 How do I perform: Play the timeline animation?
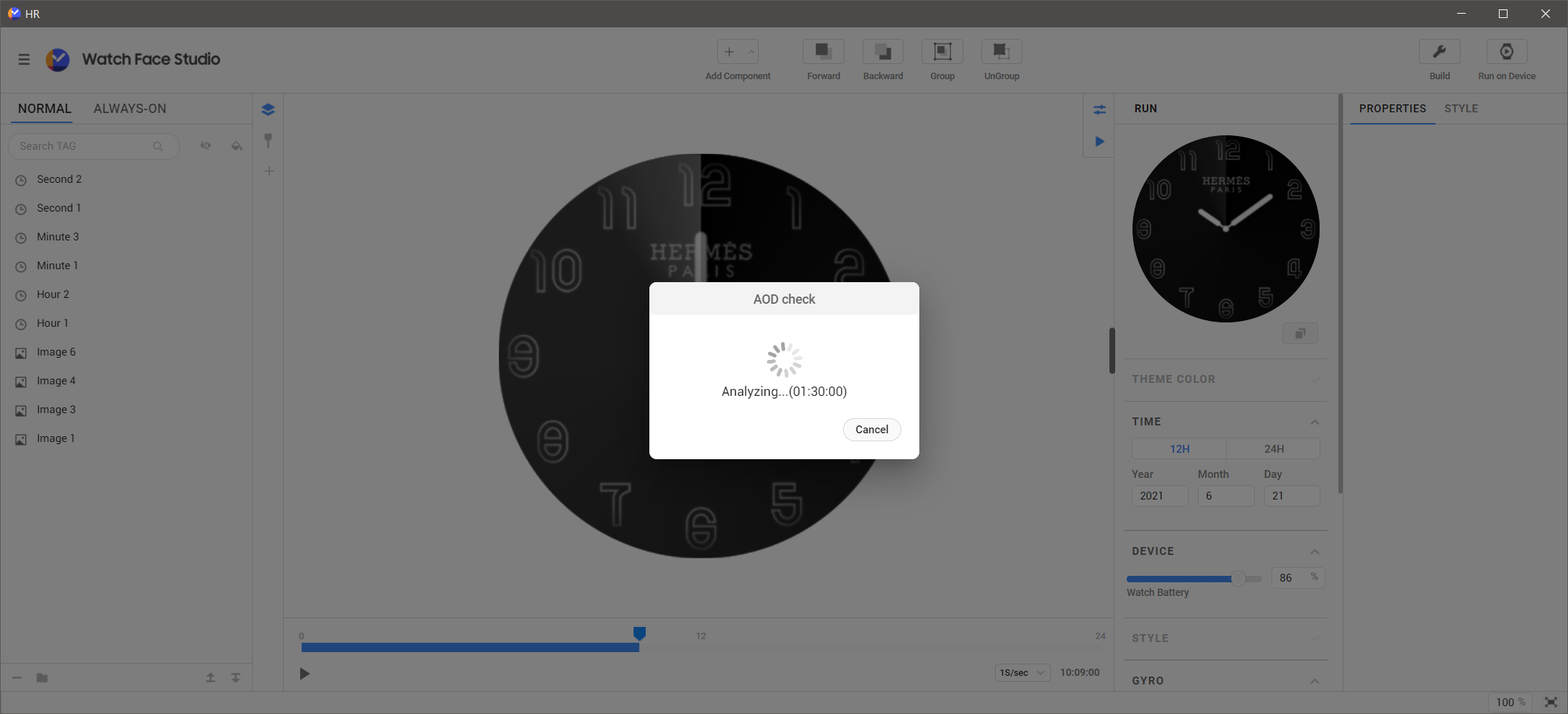tap(305, 674)
